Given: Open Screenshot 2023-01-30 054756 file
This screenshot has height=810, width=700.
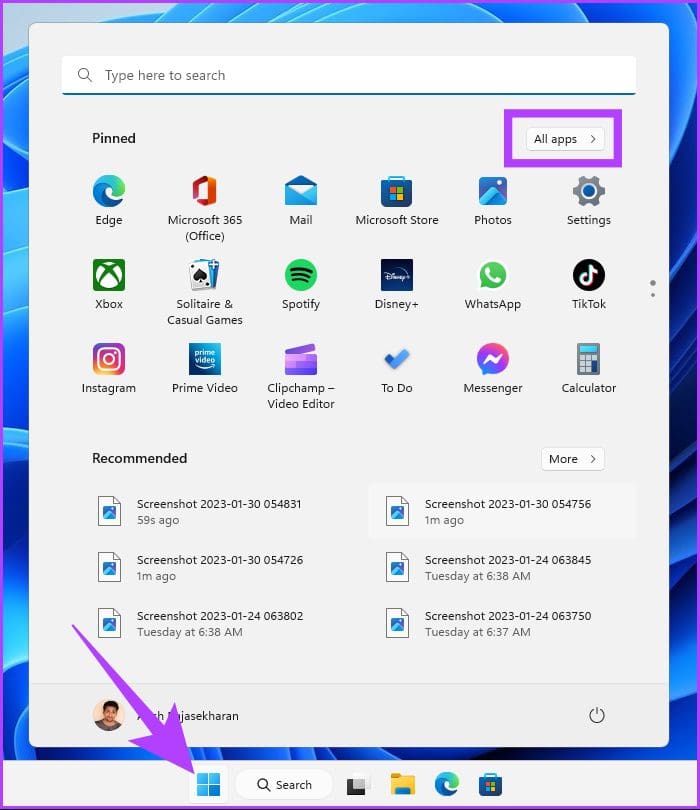Looking at the screenshot, I should point(503,511).
